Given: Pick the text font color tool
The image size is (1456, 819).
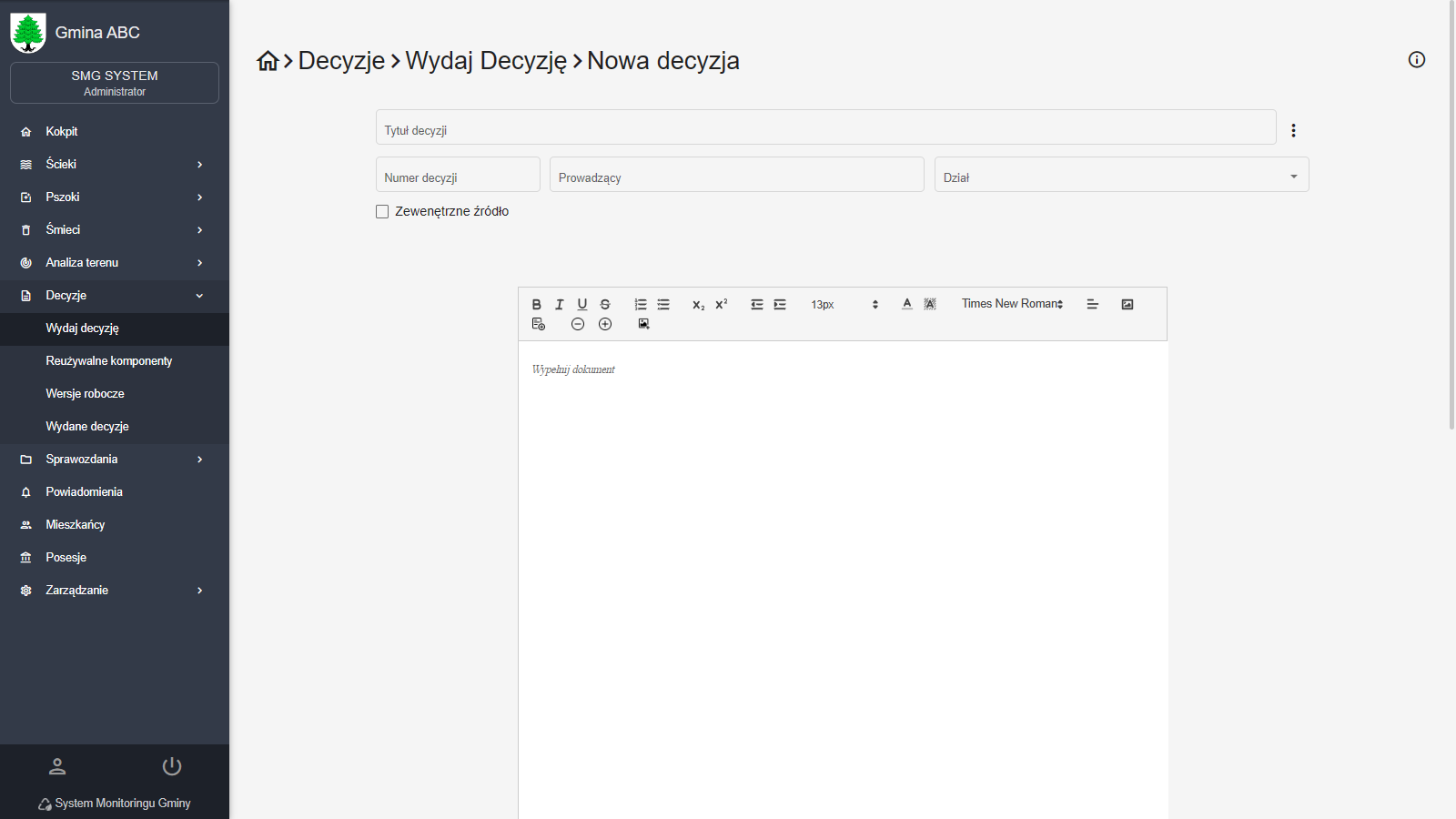Looking at the screenshot, I should [907, 305].
